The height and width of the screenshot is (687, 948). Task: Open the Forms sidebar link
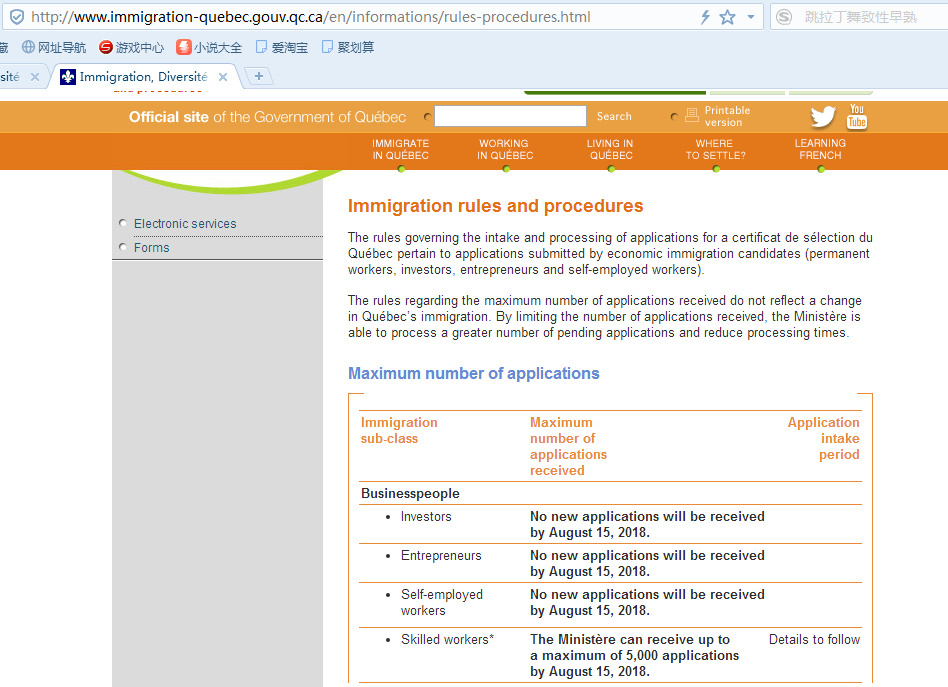pyautogui.click(x=152, y=248)
